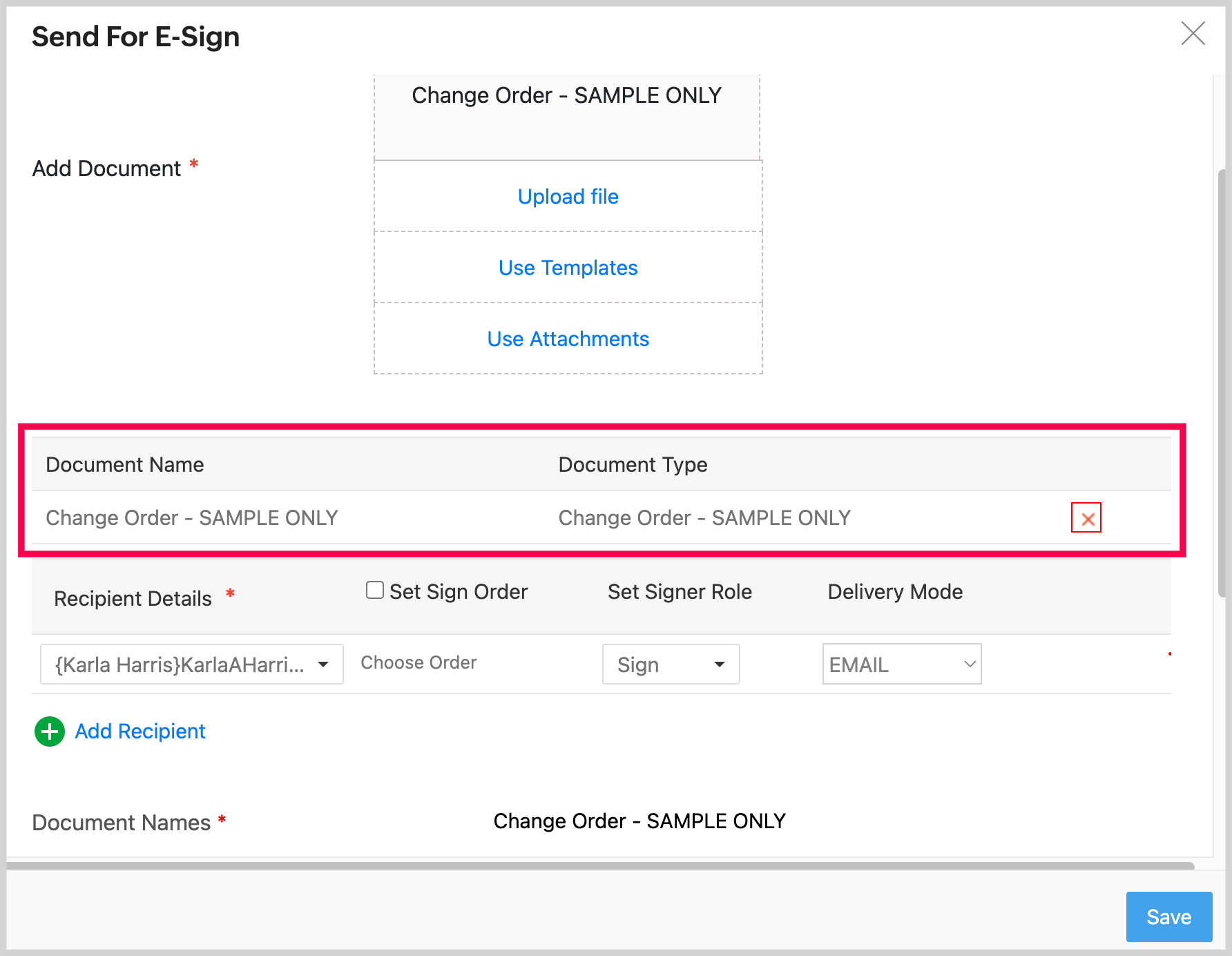Image resolution: width=1232 pixels, height=956 pixels.
Task: Click the Document Type column header
Action: click(633, 465)
